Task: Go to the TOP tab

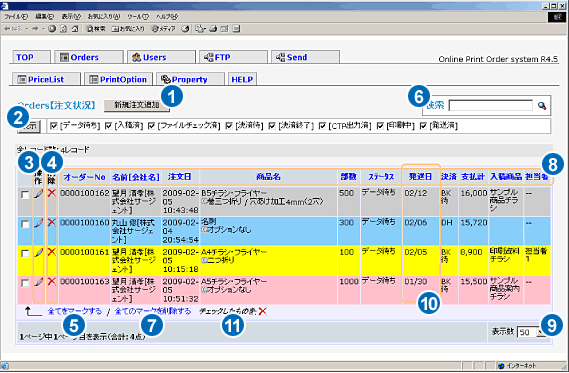Action: click(x=31, y=57)
